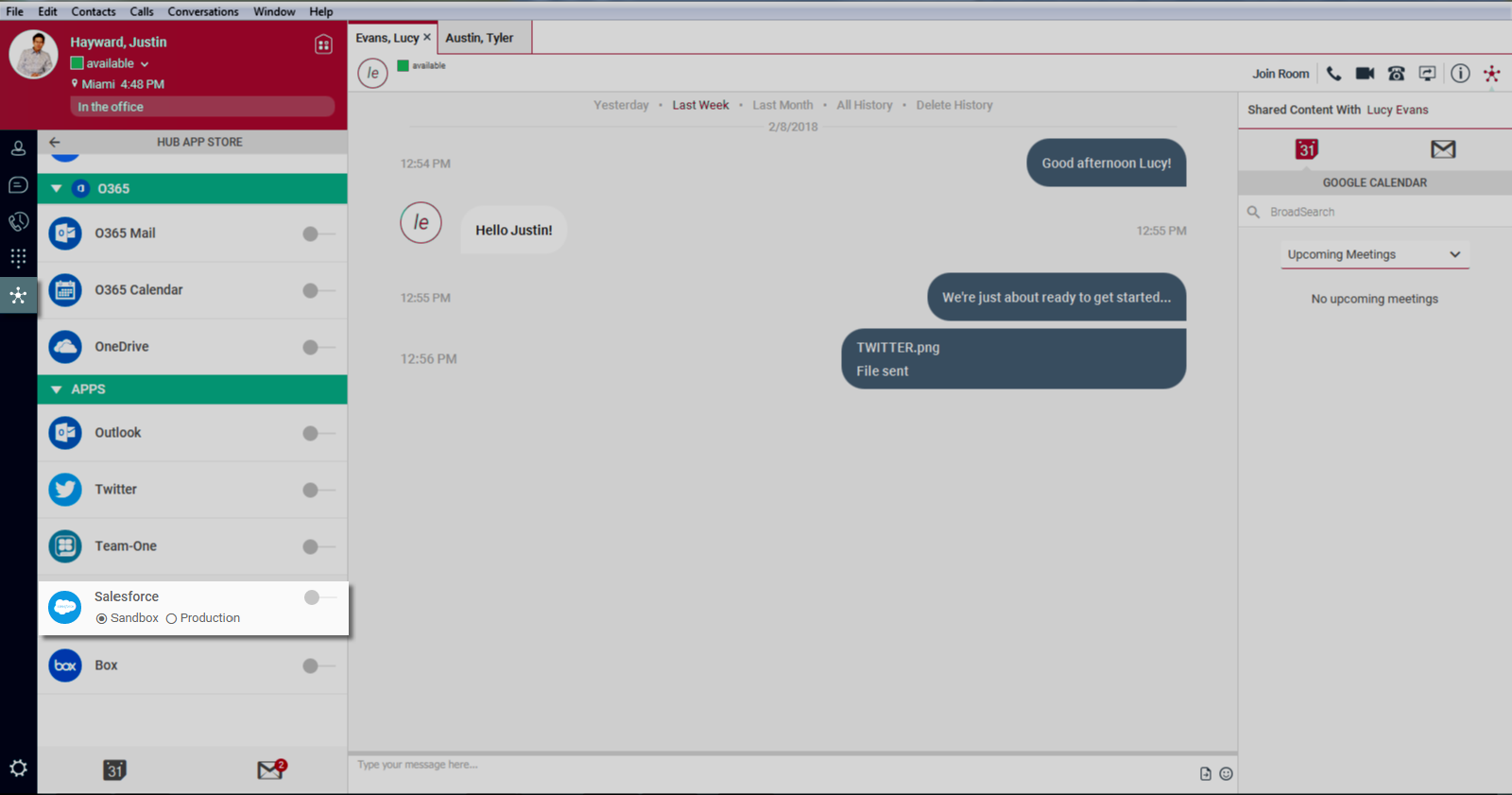The height and width of the screenshot is (795, 1512).
Task: Open the Contacts menu
Action: pyautogui.click(x=94, y=11)
